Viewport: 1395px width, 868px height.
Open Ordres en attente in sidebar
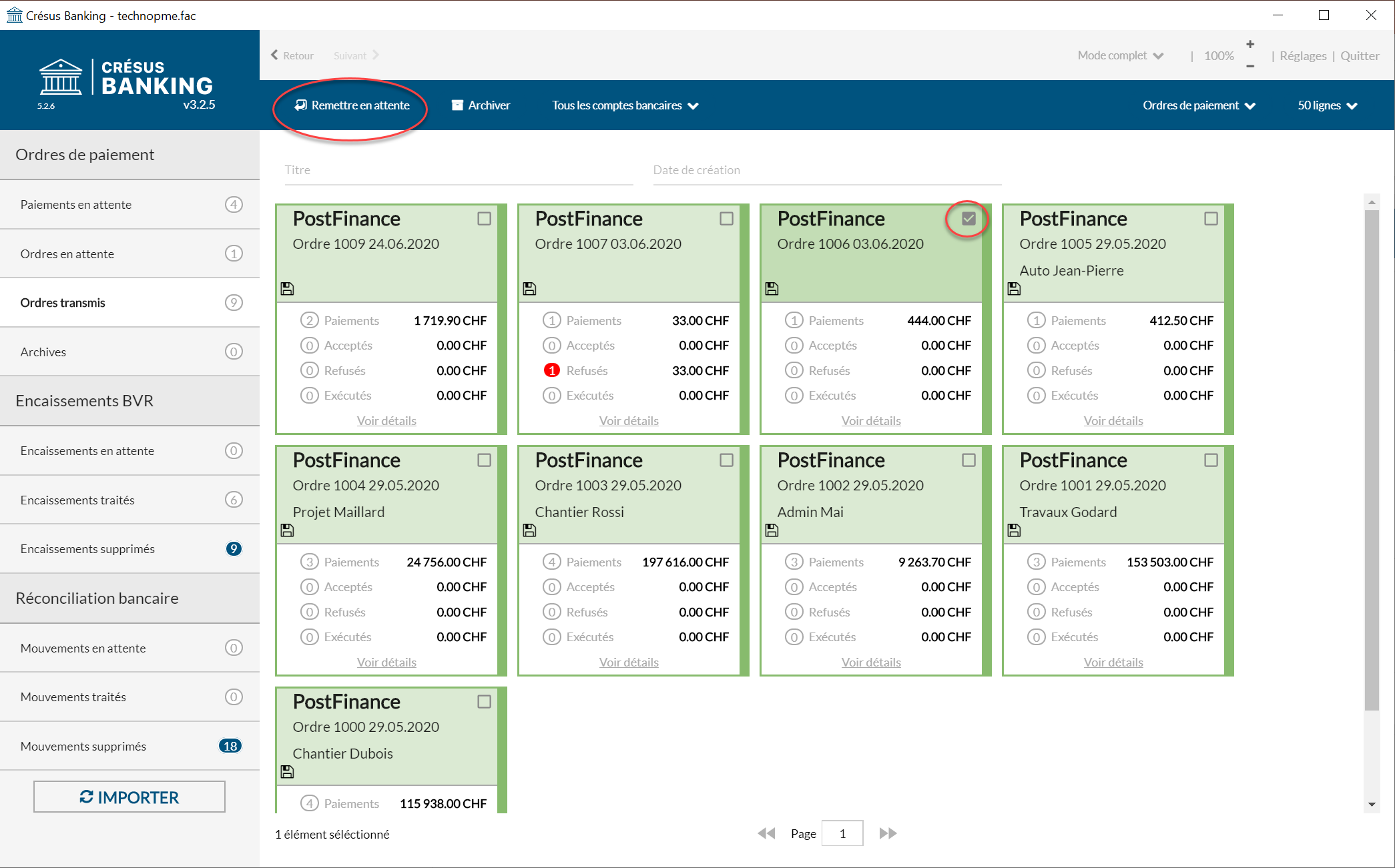click(x=130, y=254)
